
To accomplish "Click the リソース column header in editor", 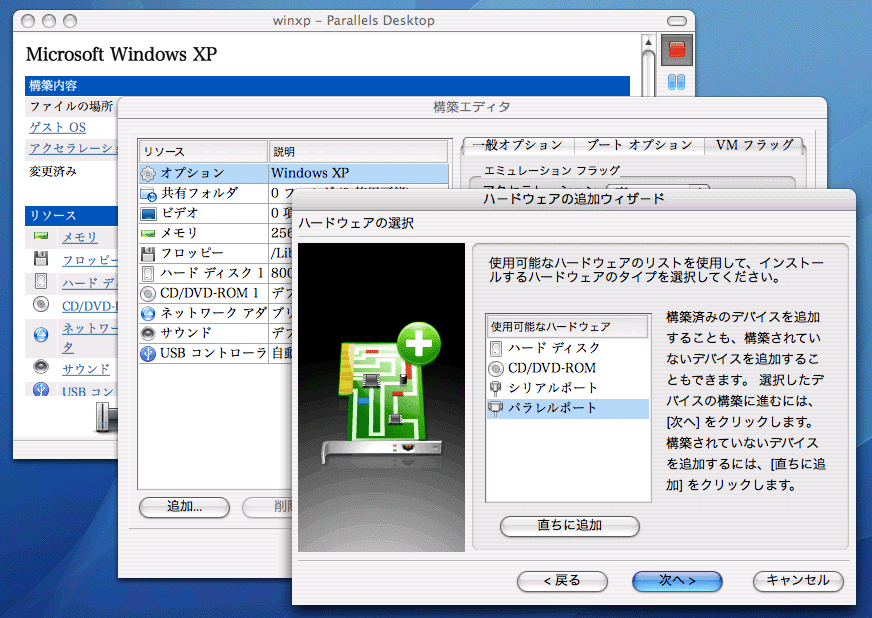I will coord(204,152).
